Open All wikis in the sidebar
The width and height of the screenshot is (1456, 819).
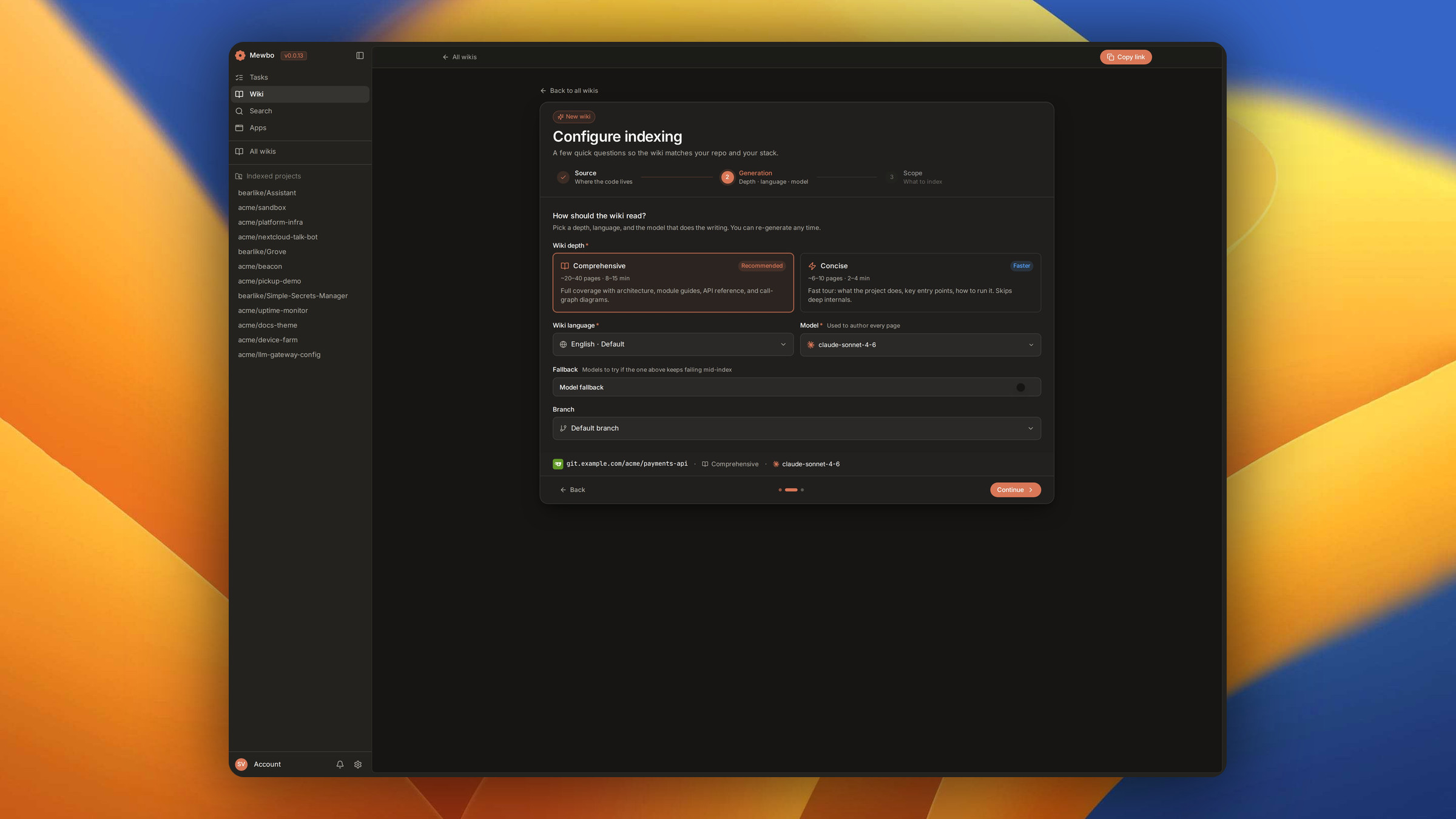point(300,152)
